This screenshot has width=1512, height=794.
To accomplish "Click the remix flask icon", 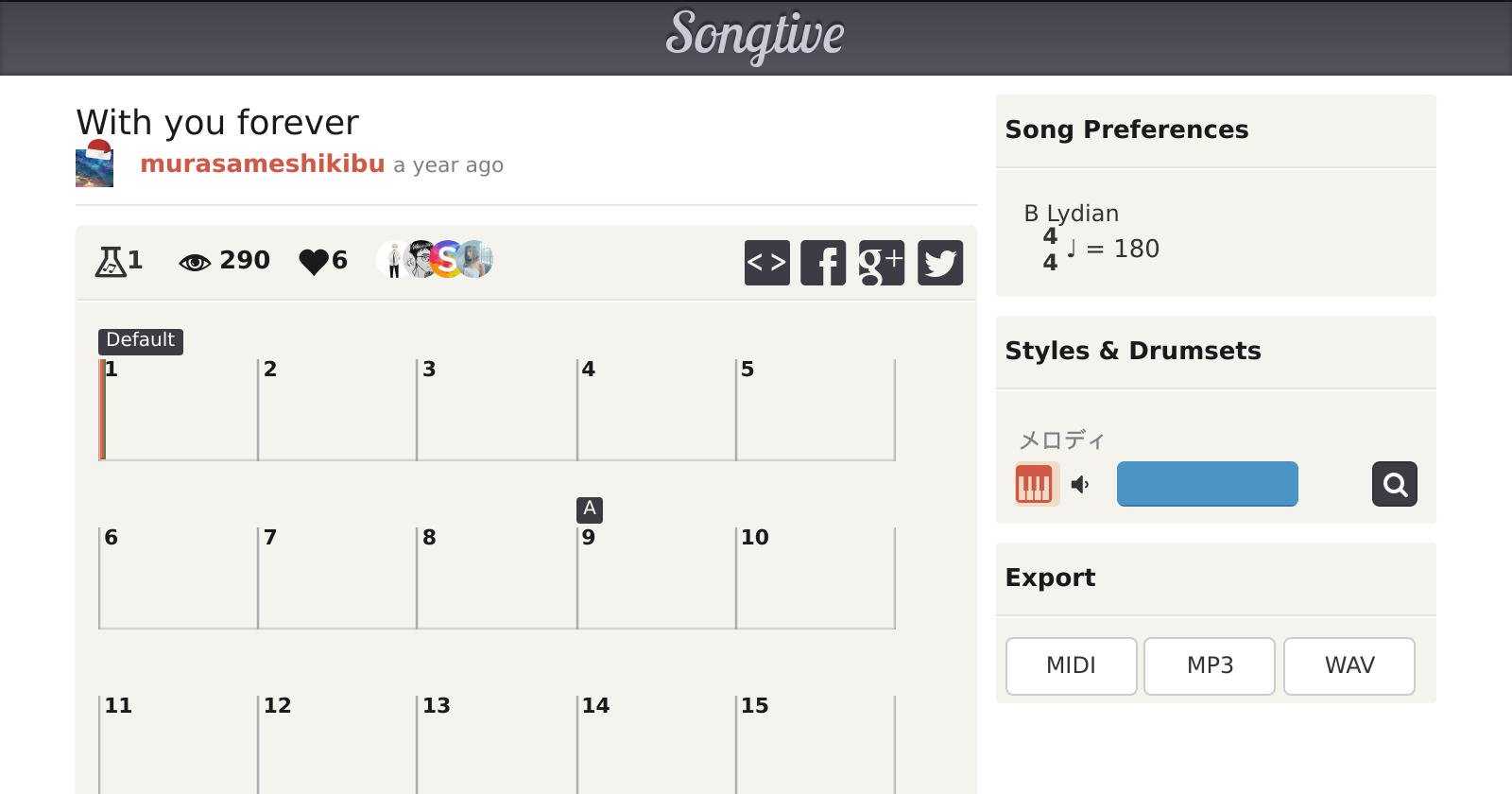I will click(111, 261).
